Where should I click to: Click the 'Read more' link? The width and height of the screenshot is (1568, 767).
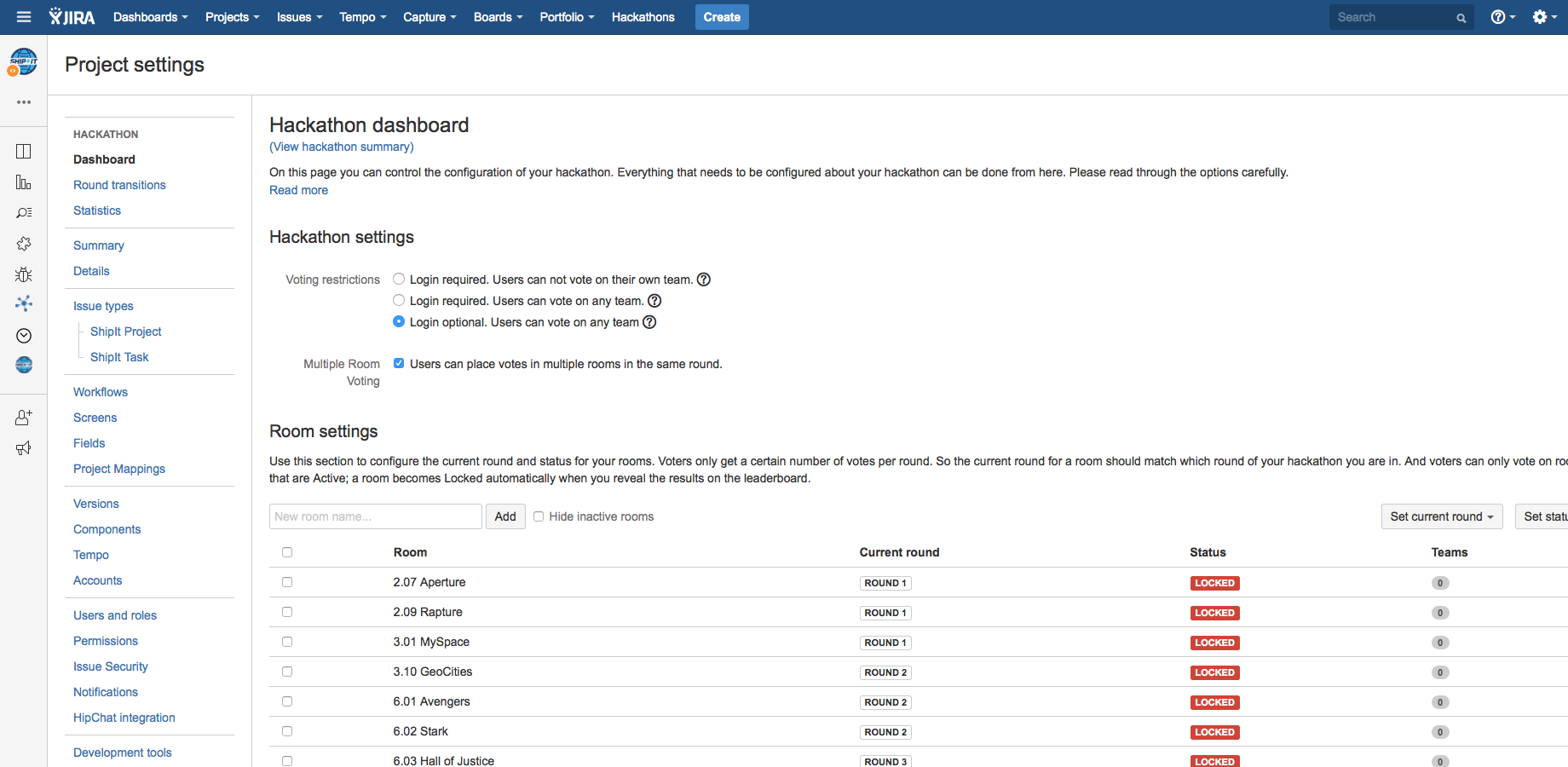pyautogui.click(x=298, y=190)
